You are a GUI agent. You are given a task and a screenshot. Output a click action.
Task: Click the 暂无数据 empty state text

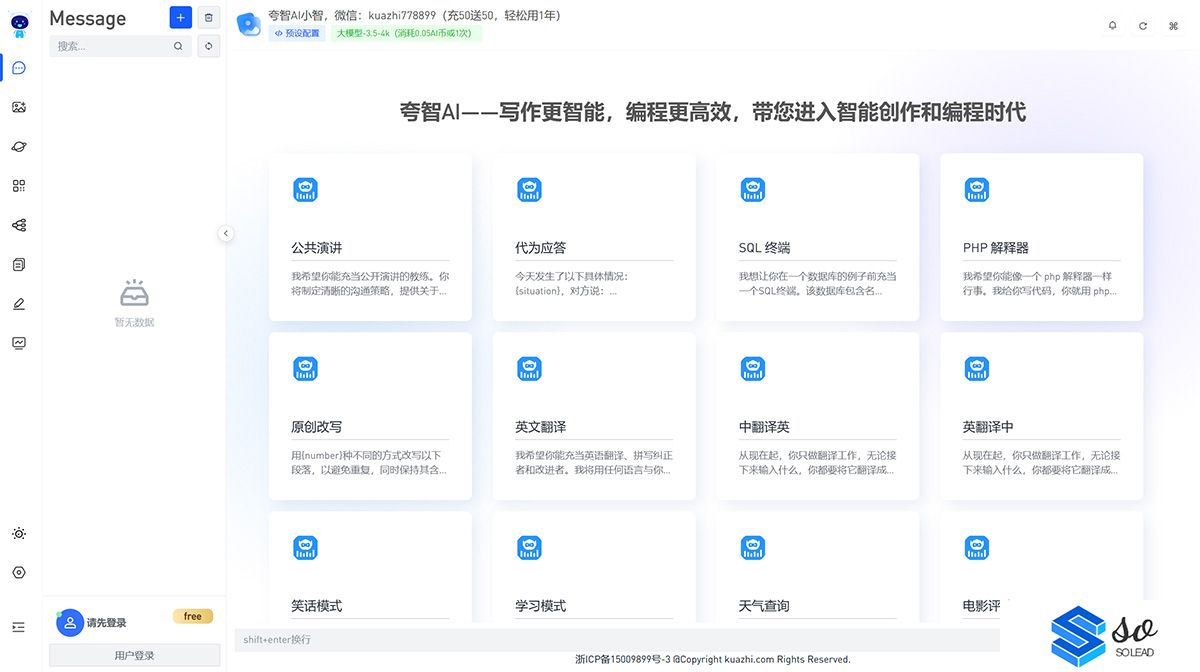pyautogui.click(x=134, y=323)
